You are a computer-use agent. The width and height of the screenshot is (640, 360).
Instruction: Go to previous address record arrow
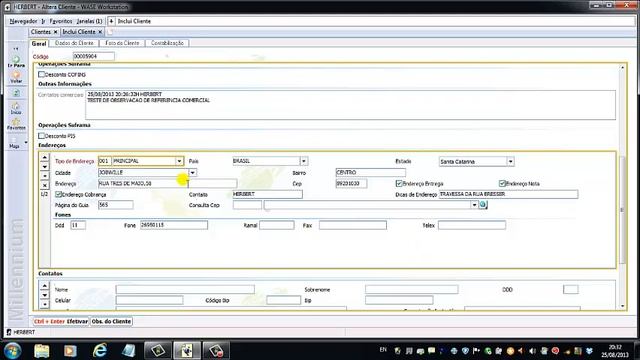tap(44, 157)
